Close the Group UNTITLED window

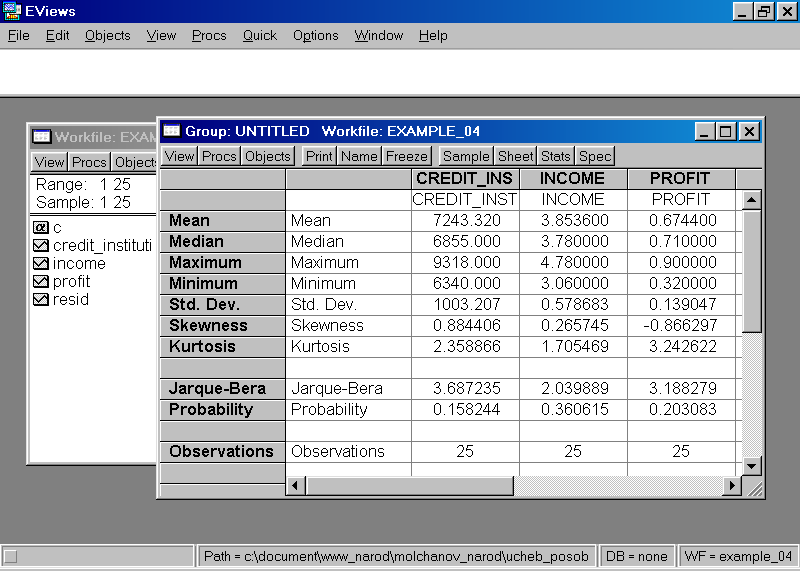tap(749, 132)
